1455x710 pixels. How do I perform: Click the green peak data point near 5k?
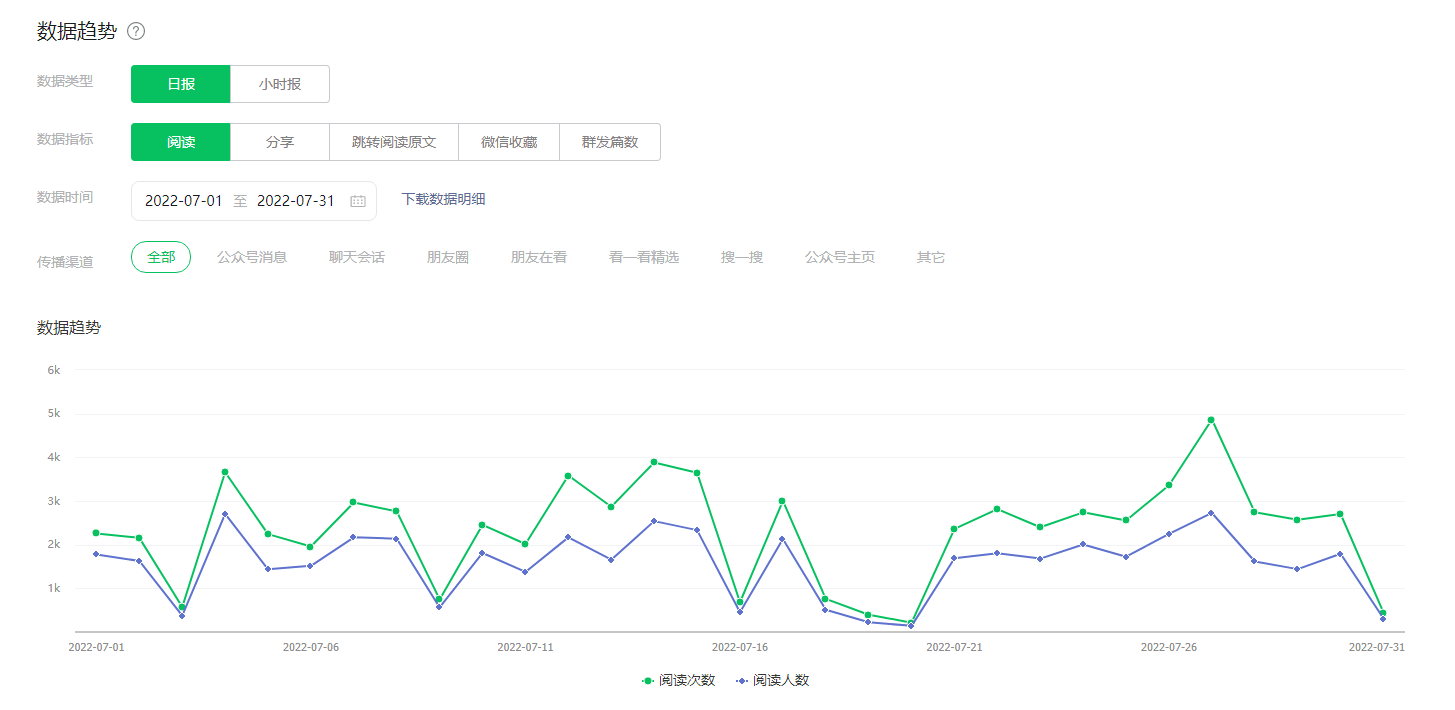1211,420
